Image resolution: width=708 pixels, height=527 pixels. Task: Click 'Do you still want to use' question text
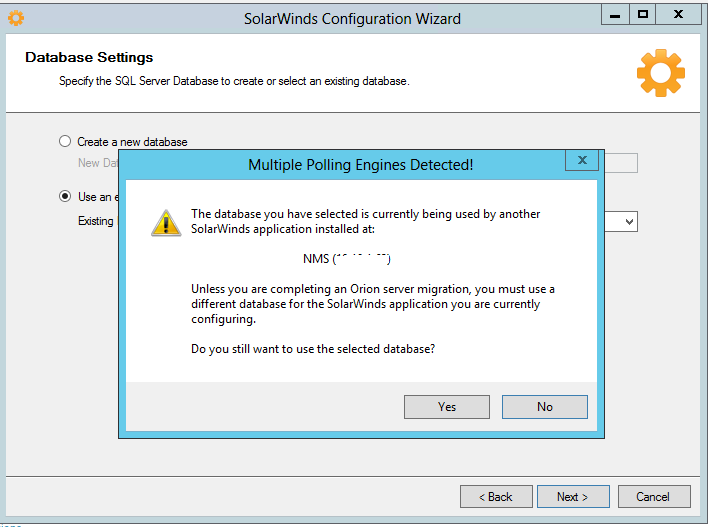tap(313, 349)
